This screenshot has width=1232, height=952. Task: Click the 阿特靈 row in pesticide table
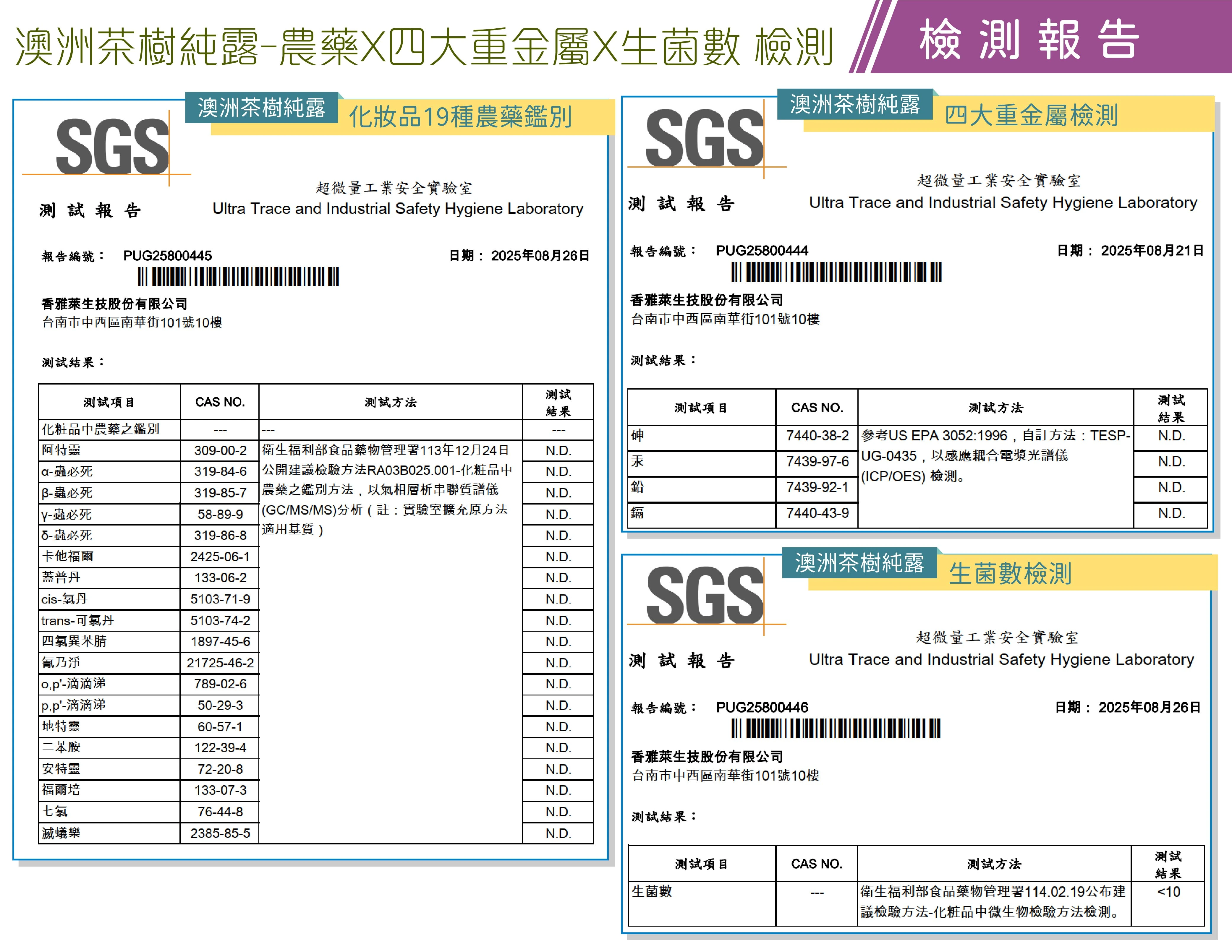click(x=61, y=450)
